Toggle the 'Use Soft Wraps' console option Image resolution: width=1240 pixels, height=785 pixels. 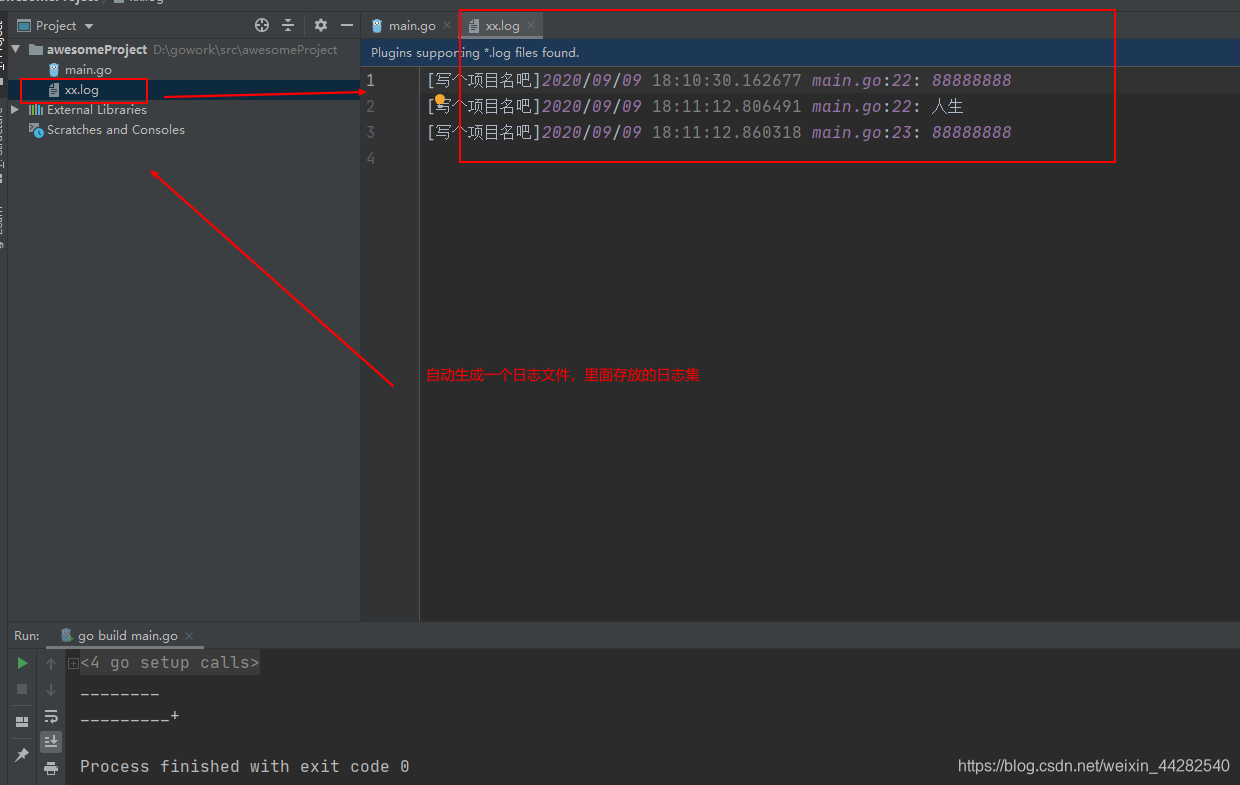50,715
